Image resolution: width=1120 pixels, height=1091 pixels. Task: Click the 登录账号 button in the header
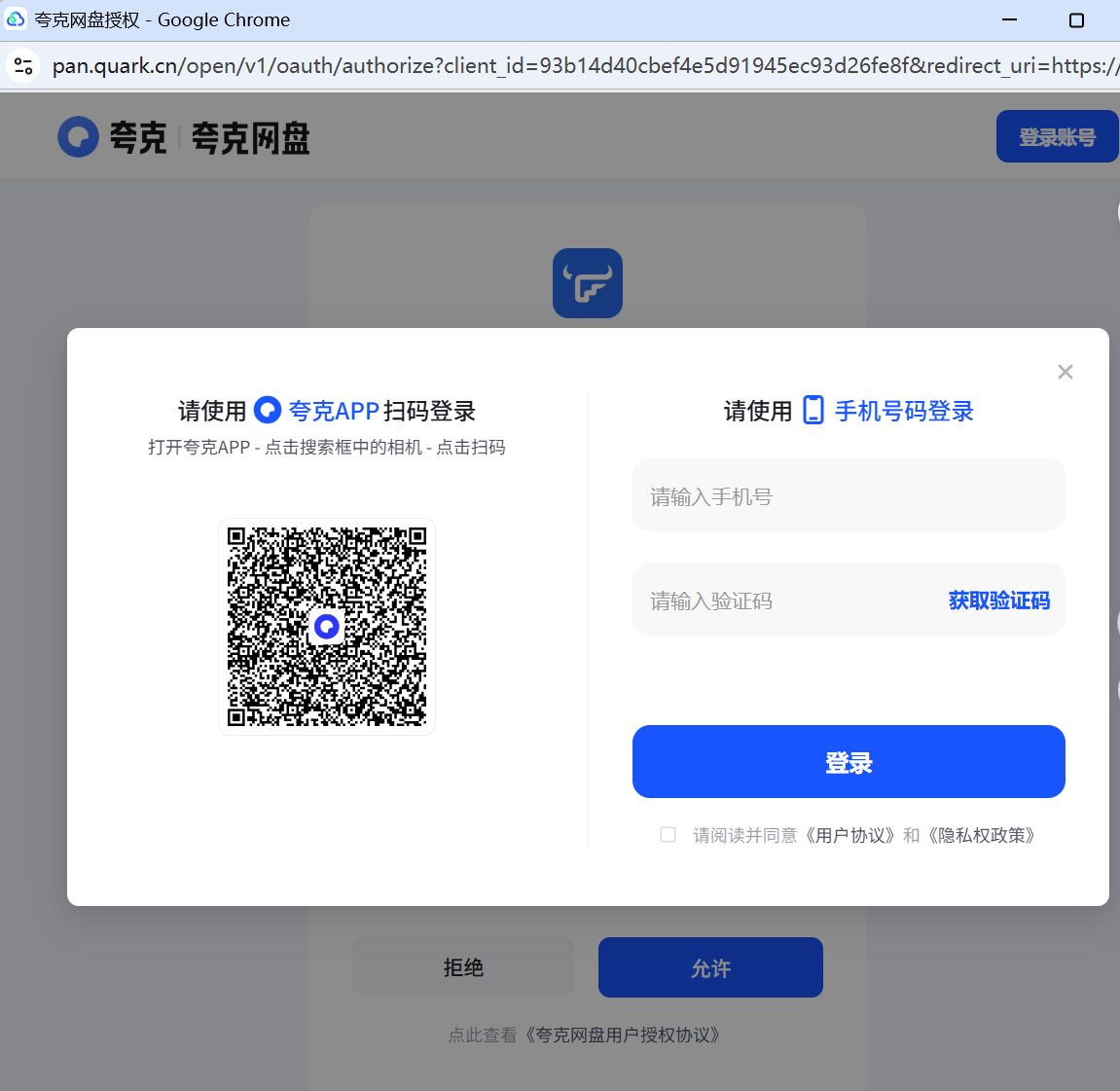[1057, 136]
